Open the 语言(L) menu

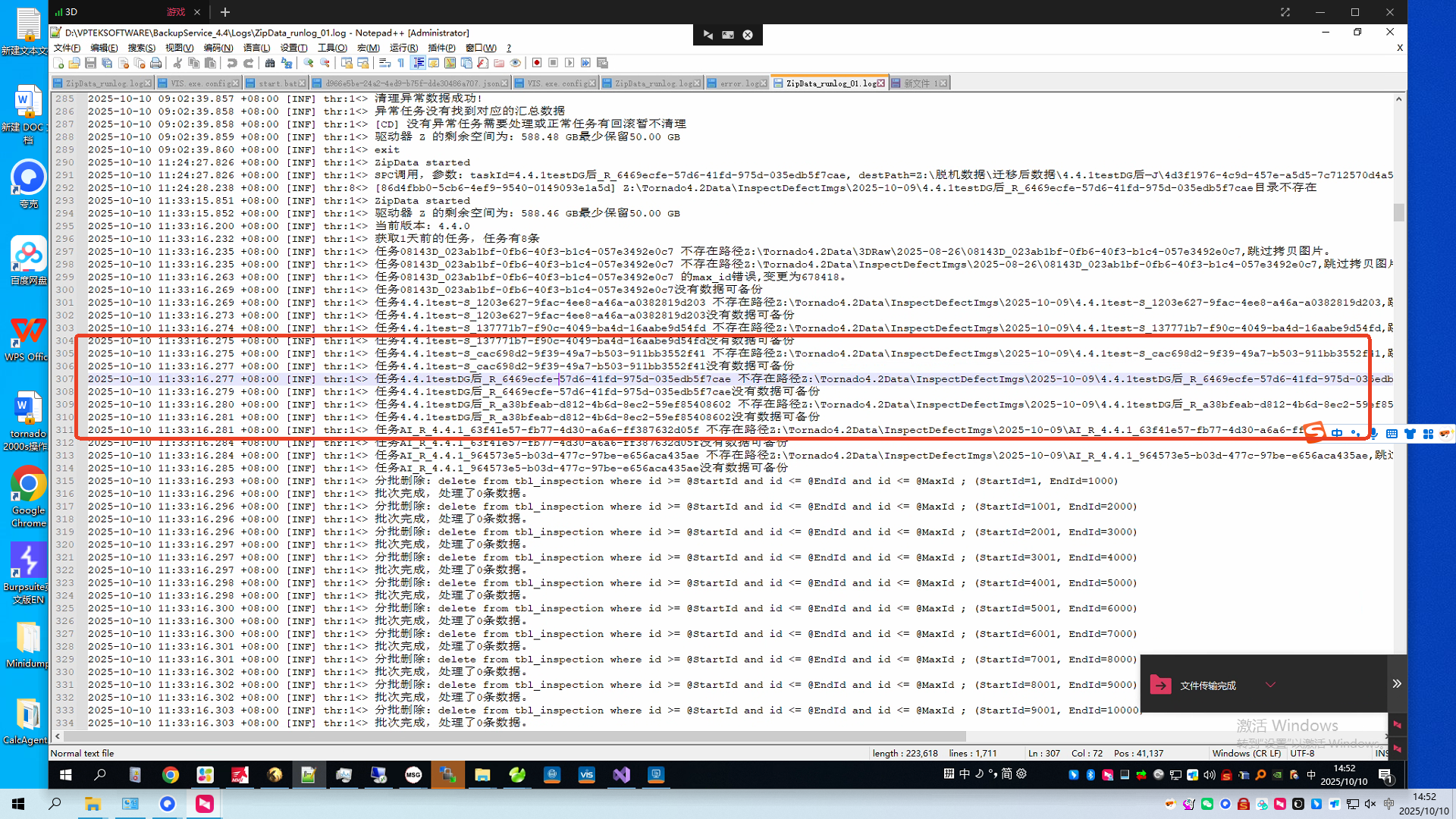click(x=256, y=48)
